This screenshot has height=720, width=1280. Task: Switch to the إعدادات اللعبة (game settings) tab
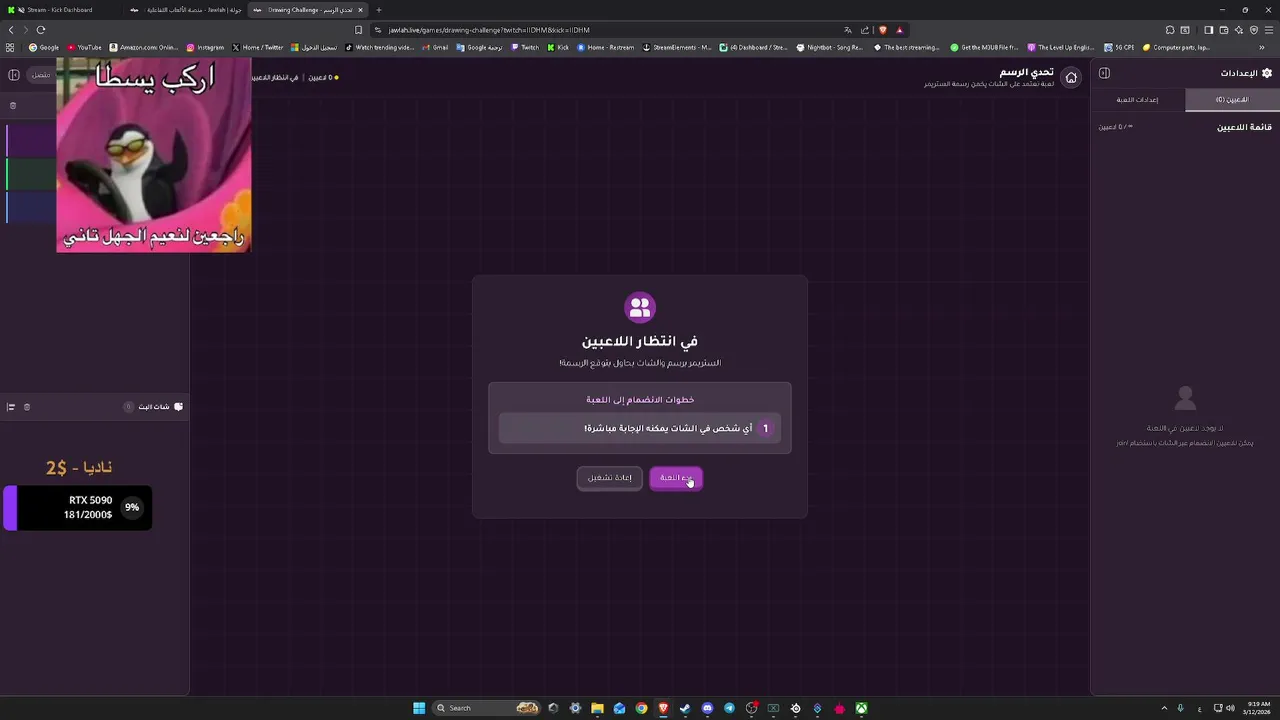pos(1138,100)
